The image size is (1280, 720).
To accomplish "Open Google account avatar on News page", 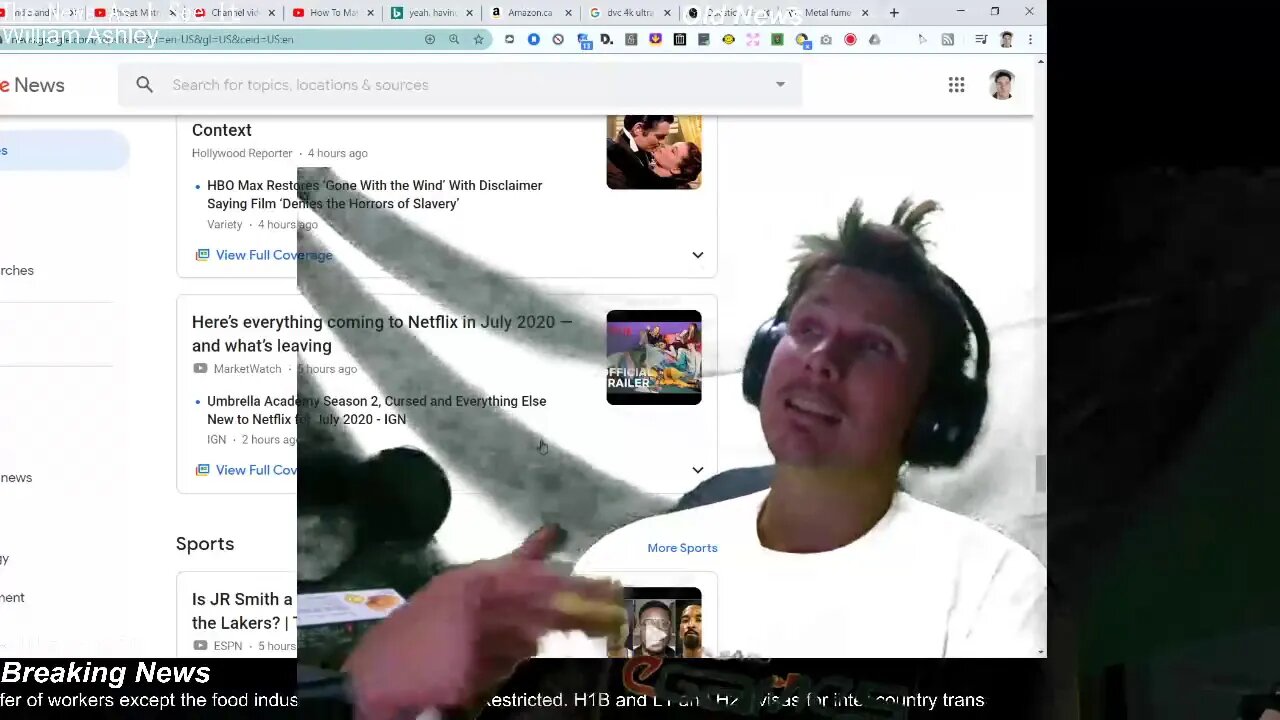I will 1002,85.
